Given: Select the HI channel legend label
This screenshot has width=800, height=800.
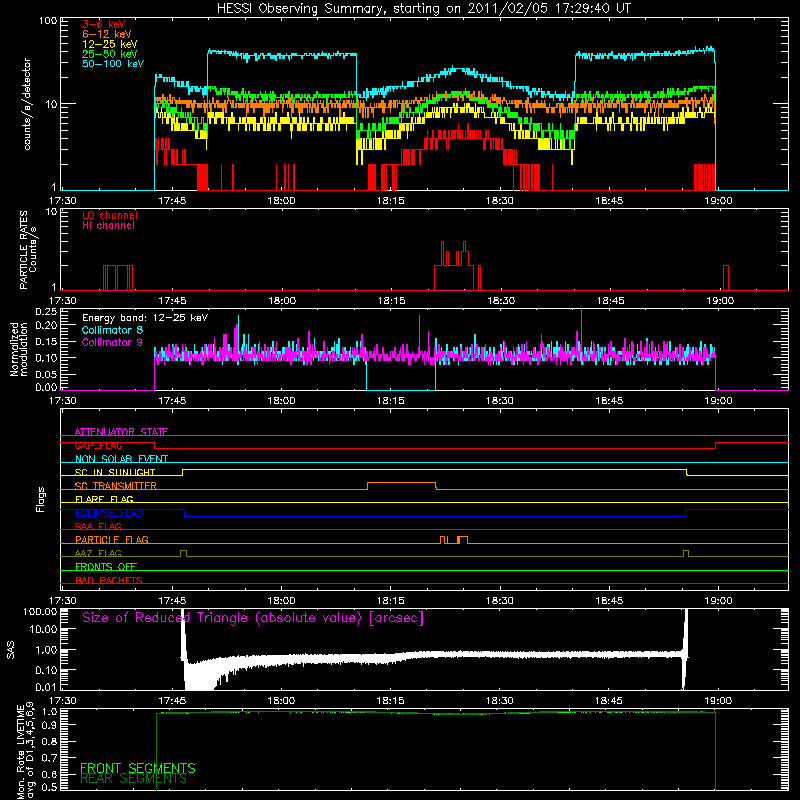Looking at the screenshot, I should pos(108,226).
